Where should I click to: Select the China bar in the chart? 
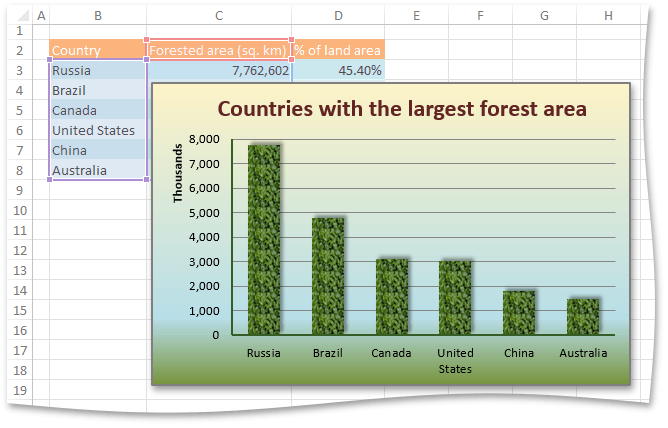coord(519,313)
